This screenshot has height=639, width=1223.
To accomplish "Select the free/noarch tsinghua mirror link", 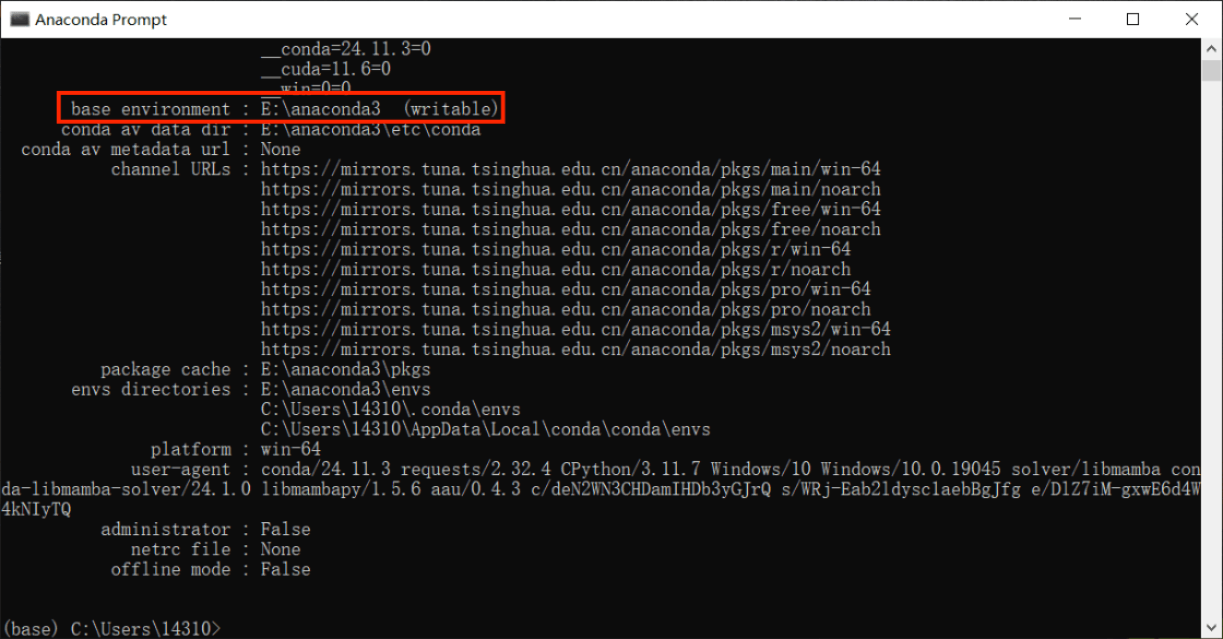I will pos(570,229).
